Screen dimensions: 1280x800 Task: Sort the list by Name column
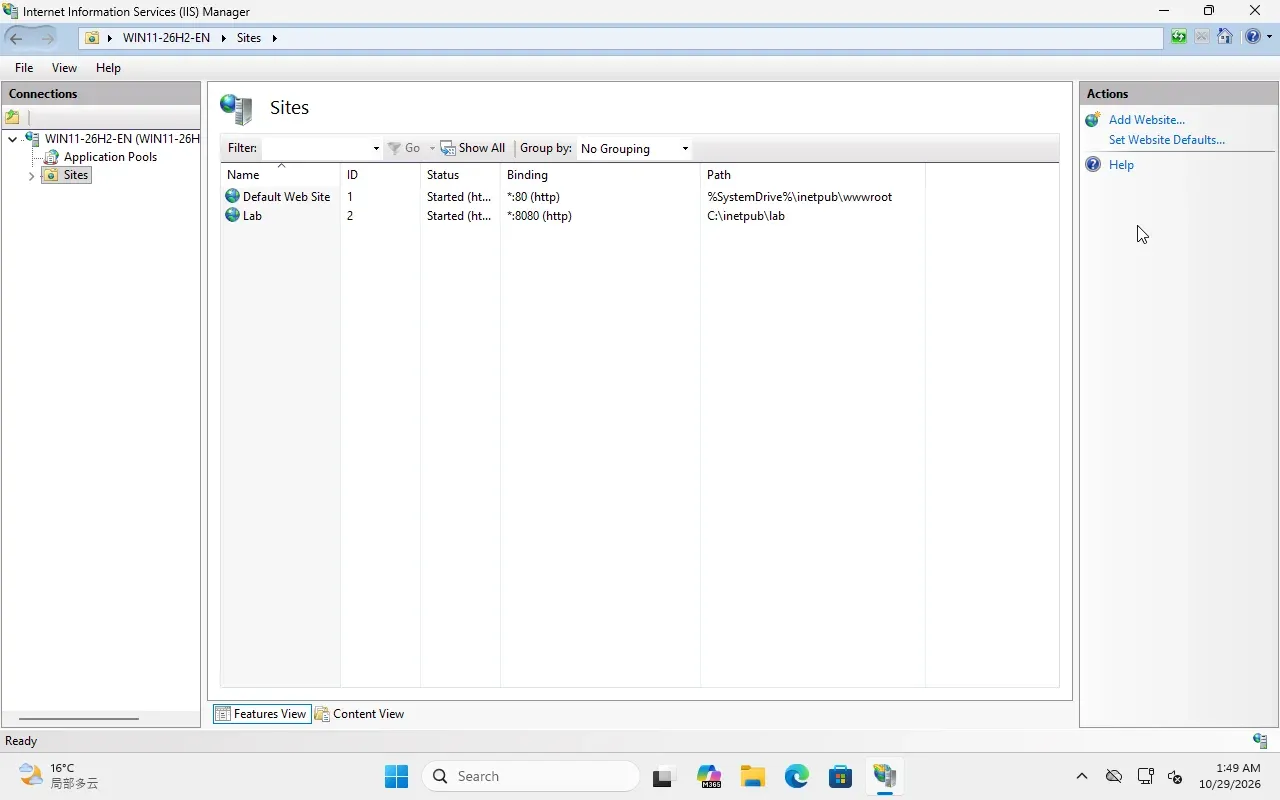coord(280,174)
